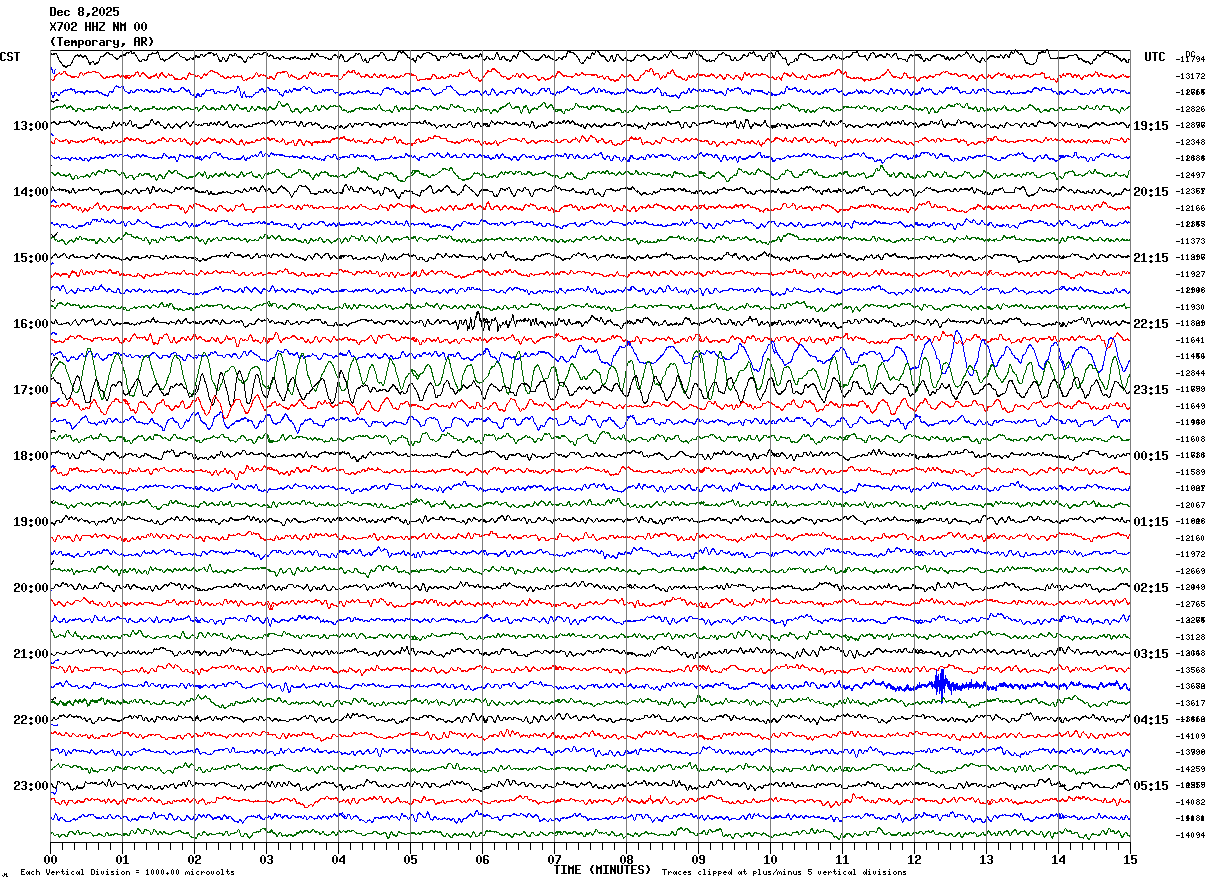Click minute tick label 05 on axis
The width and height of the screenshot is (1210, 886).
tap(410, 859)
